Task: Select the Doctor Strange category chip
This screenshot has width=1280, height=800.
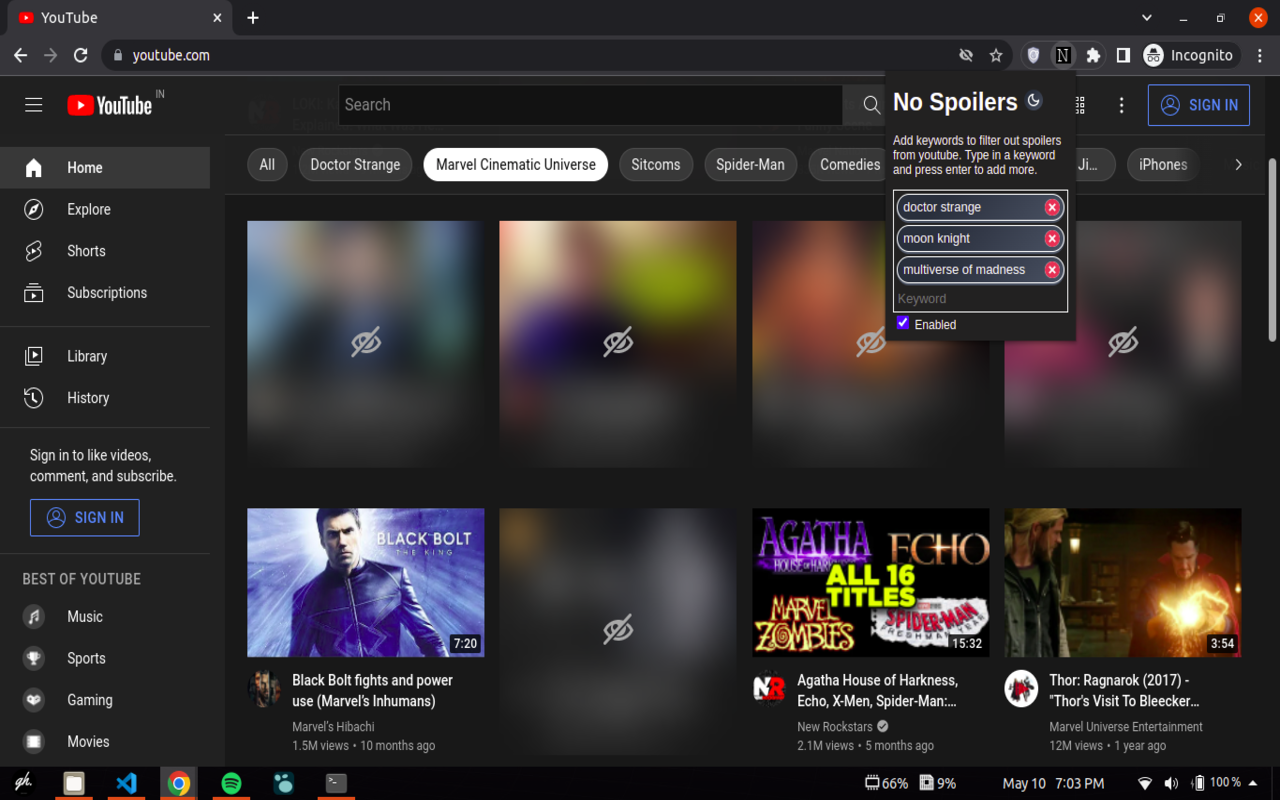Action: 355,165
